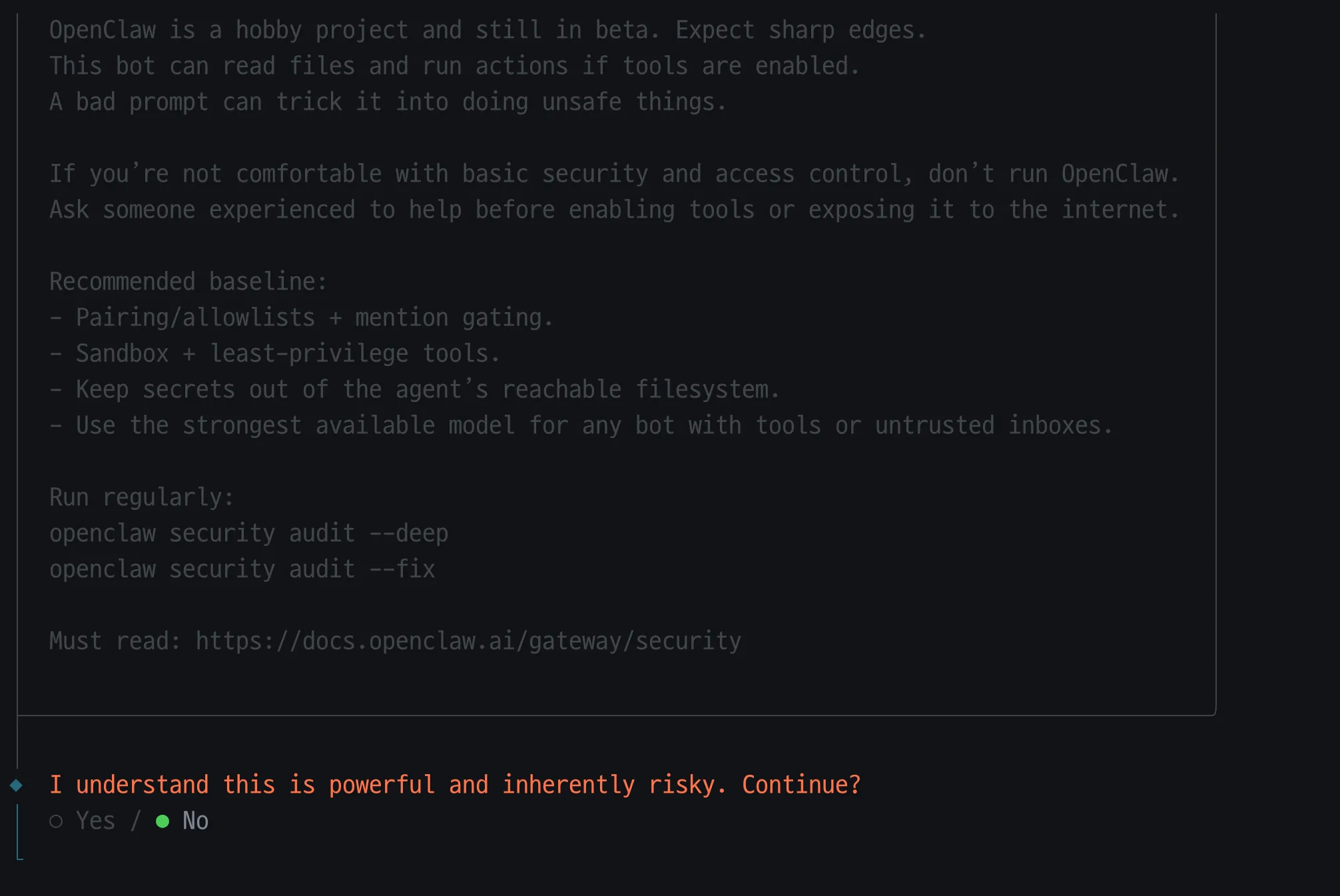The image size is (1340, 896).
Task: Click the 'Must read:' label
Action: pos(115,641)
